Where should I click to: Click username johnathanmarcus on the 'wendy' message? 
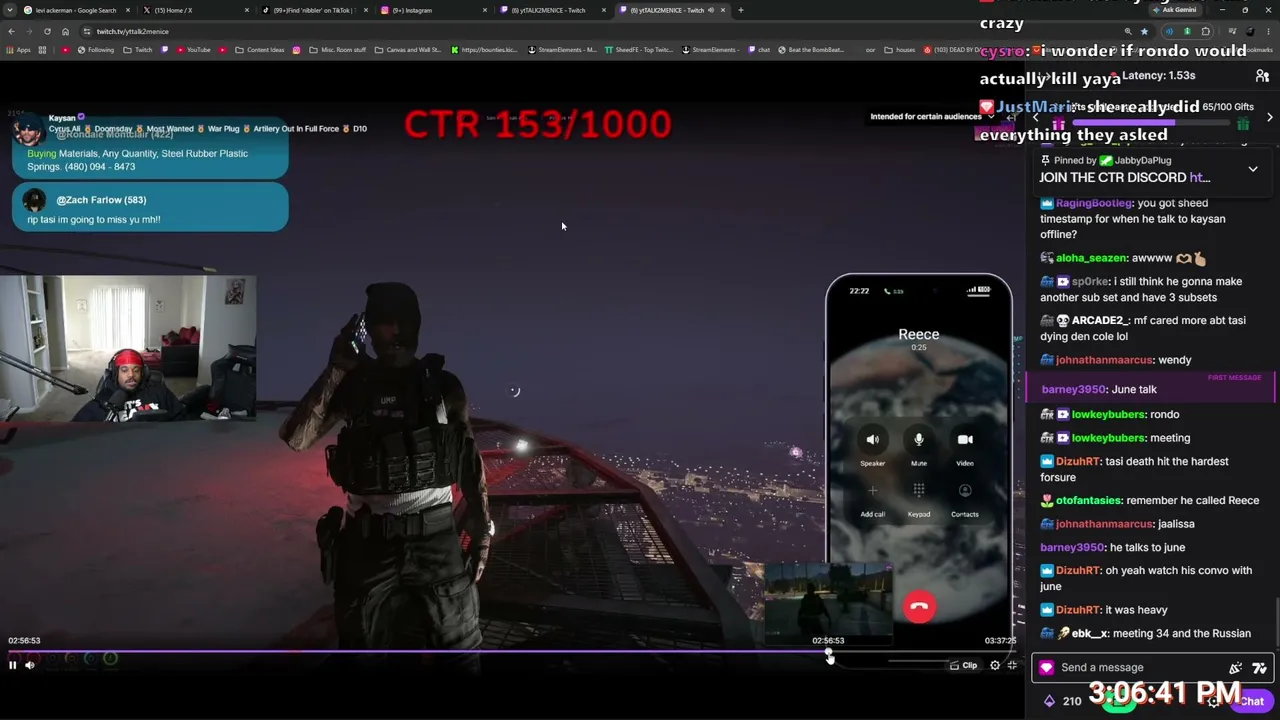(x=1104, y=360)
